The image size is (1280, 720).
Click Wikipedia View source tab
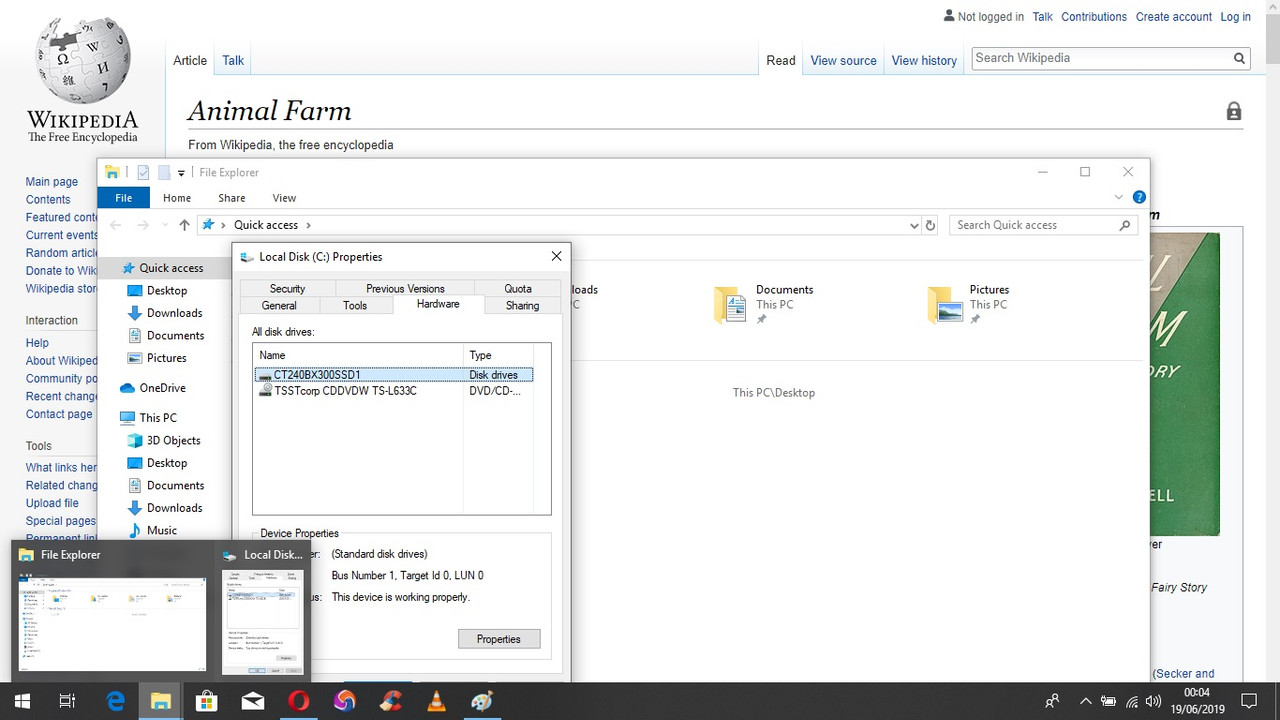coord(843,61)
